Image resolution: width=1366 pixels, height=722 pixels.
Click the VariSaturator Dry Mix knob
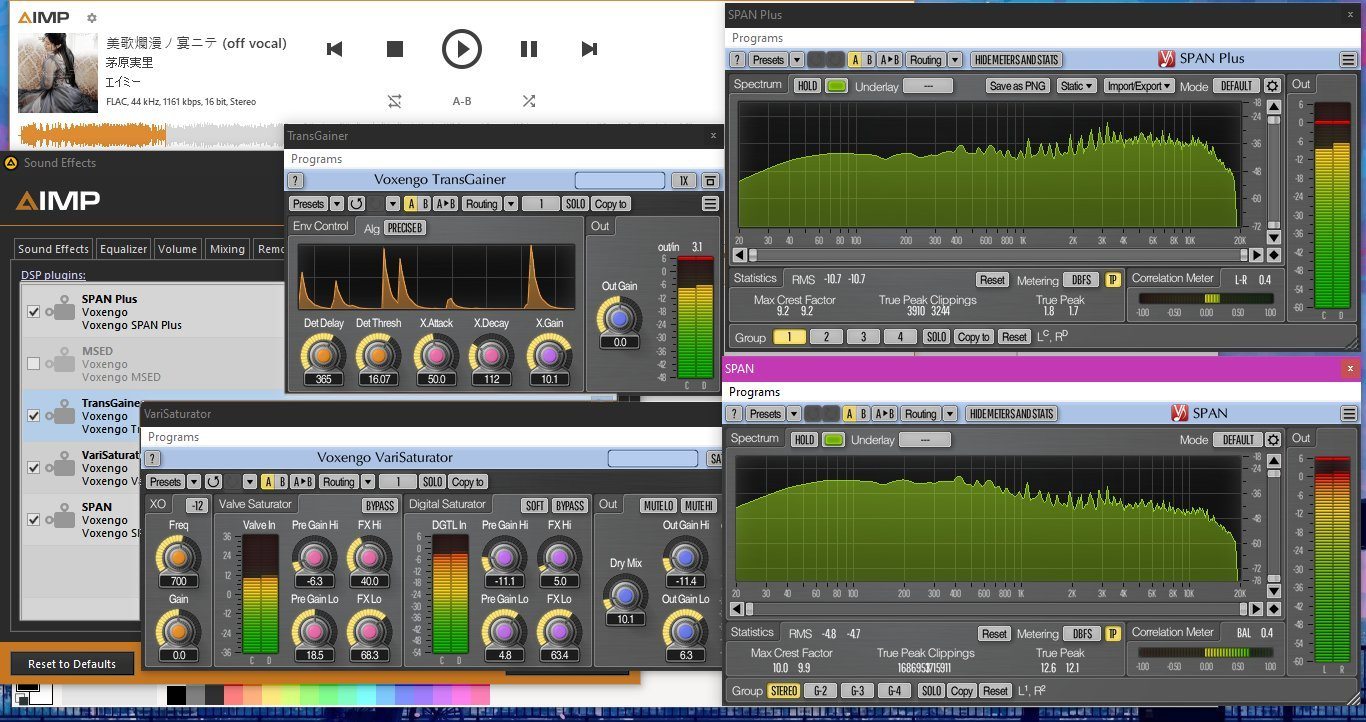[624, 594]
